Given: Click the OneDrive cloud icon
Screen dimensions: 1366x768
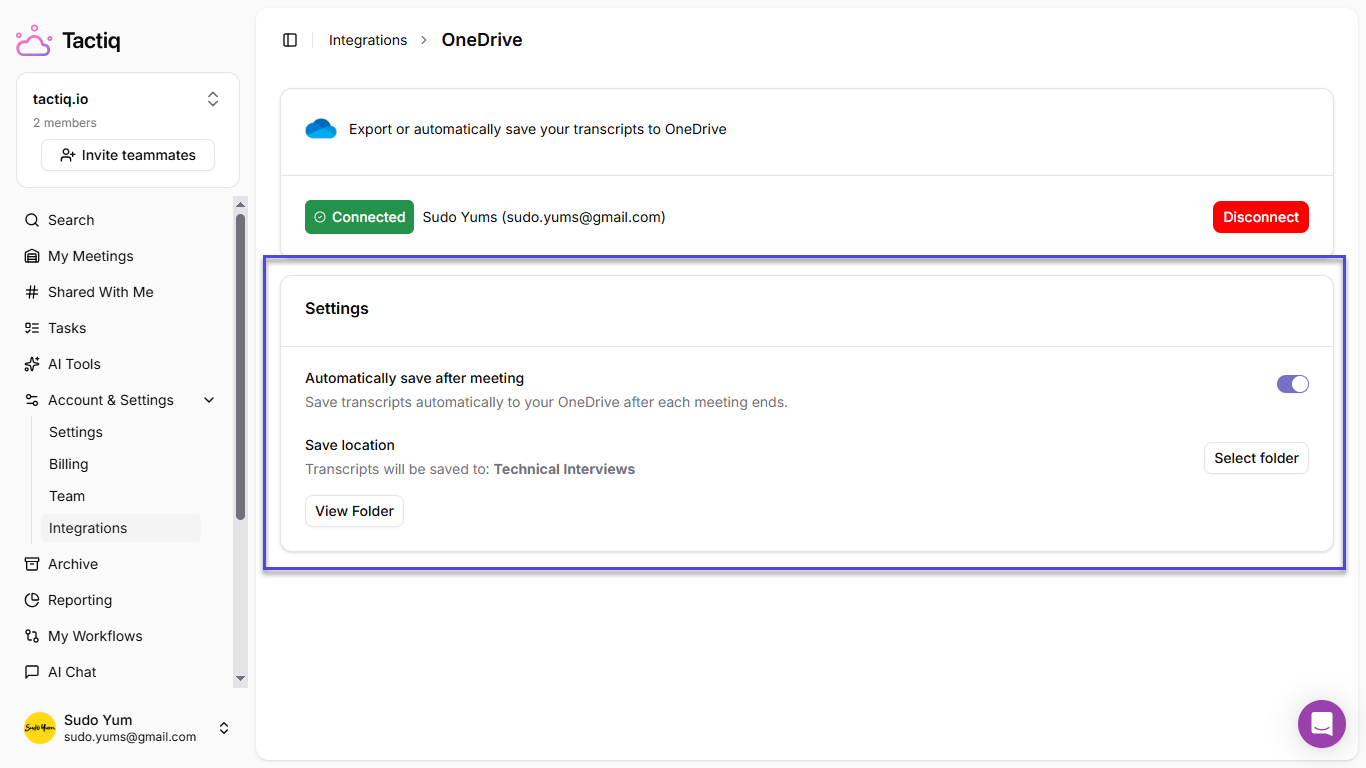Looking at the screenshot, I should tap(320, 128).
